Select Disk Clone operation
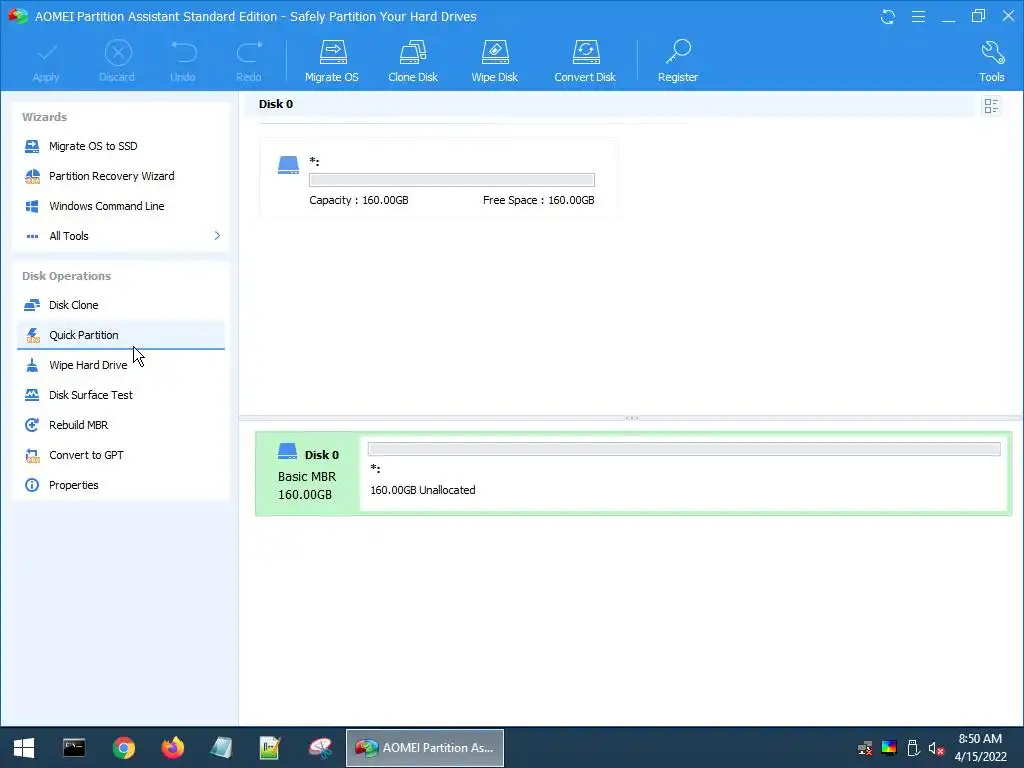1024x768 pixels. point(121,305)
